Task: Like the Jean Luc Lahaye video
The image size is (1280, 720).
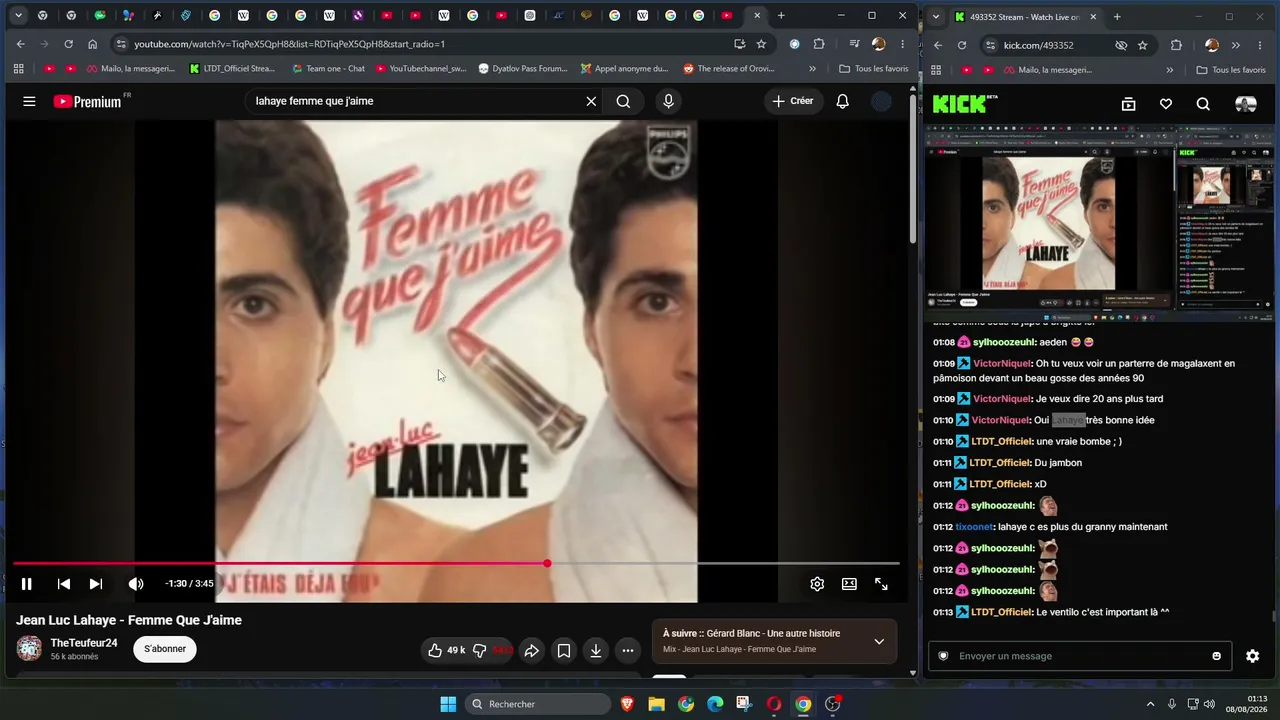Action: pyautogui.click(x=447, y=650)
